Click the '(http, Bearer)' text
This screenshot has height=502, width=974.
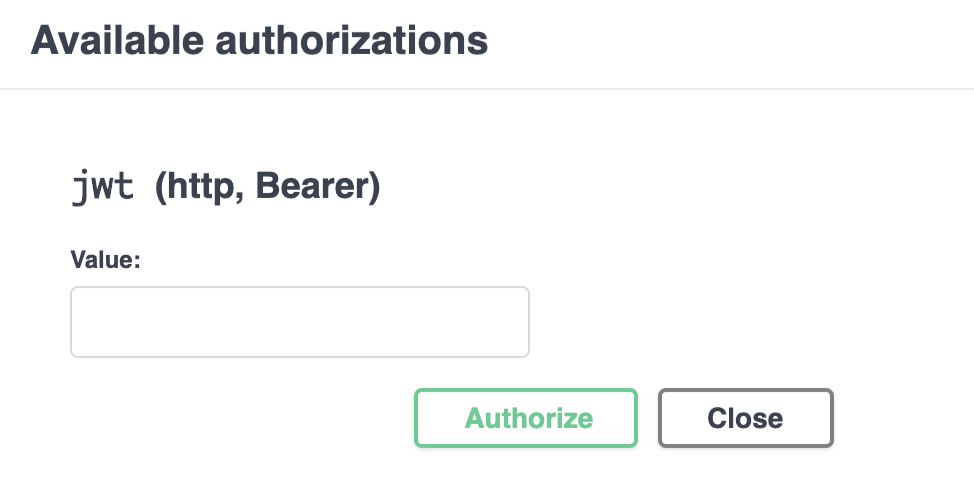(x=267, y=188)
